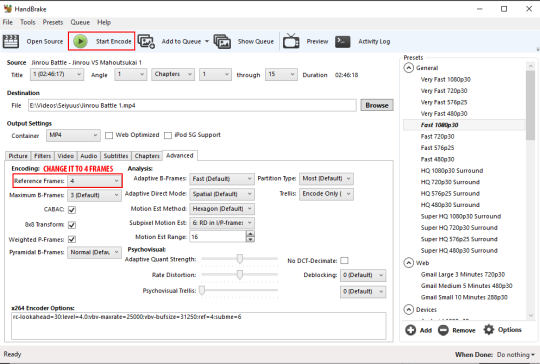
Task: Open the Queue menu
Action: [80, 22]
